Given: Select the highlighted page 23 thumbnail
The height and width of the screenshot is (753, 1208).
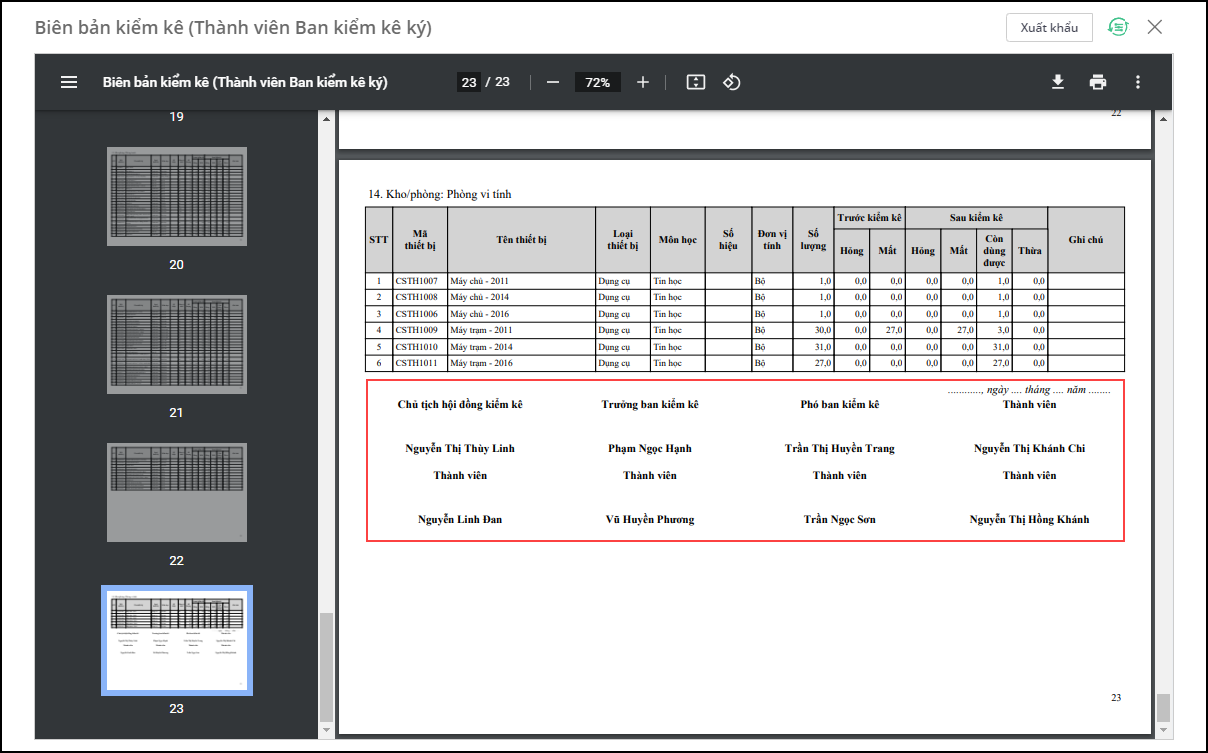Looking at the screenshot, I should pos(177,640).
